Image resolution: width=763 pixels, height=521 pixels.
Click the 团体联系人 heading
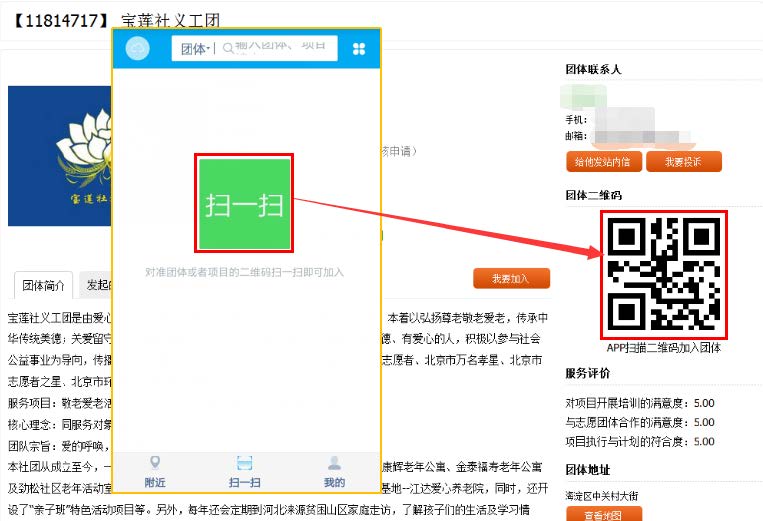tap(593, 69)
